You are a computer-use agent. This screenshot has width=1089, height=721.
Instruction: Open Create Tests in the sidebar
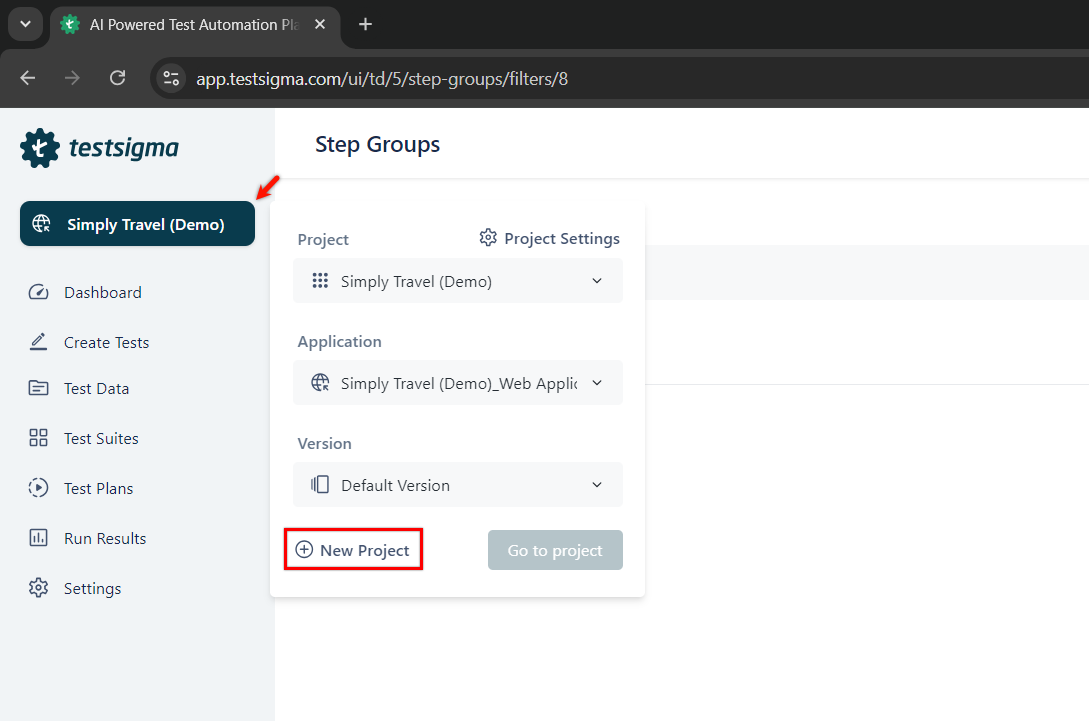point(106,342)
